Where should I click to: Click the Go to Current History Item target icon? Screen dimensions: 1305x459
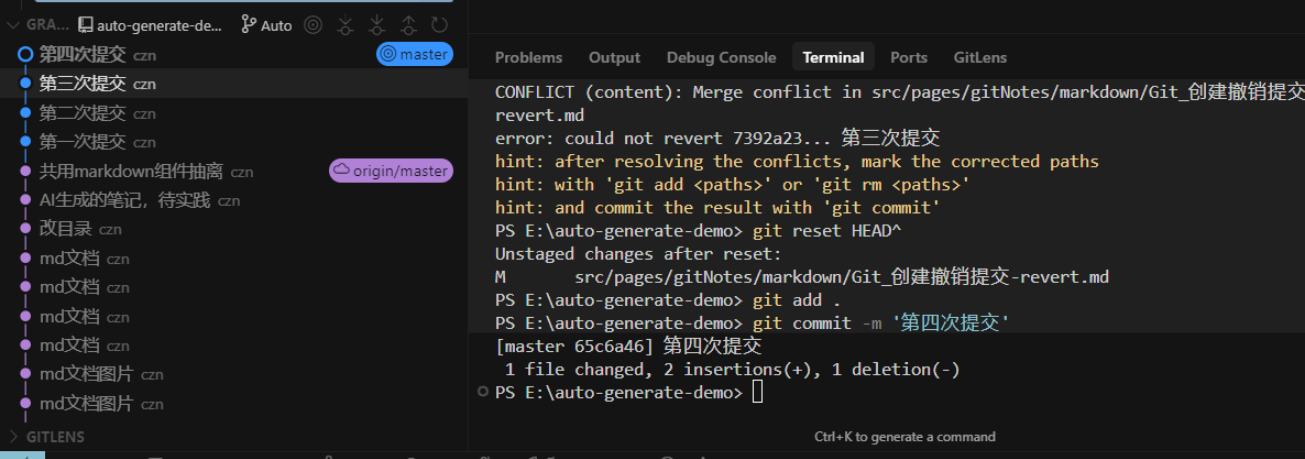click(313, 25)
